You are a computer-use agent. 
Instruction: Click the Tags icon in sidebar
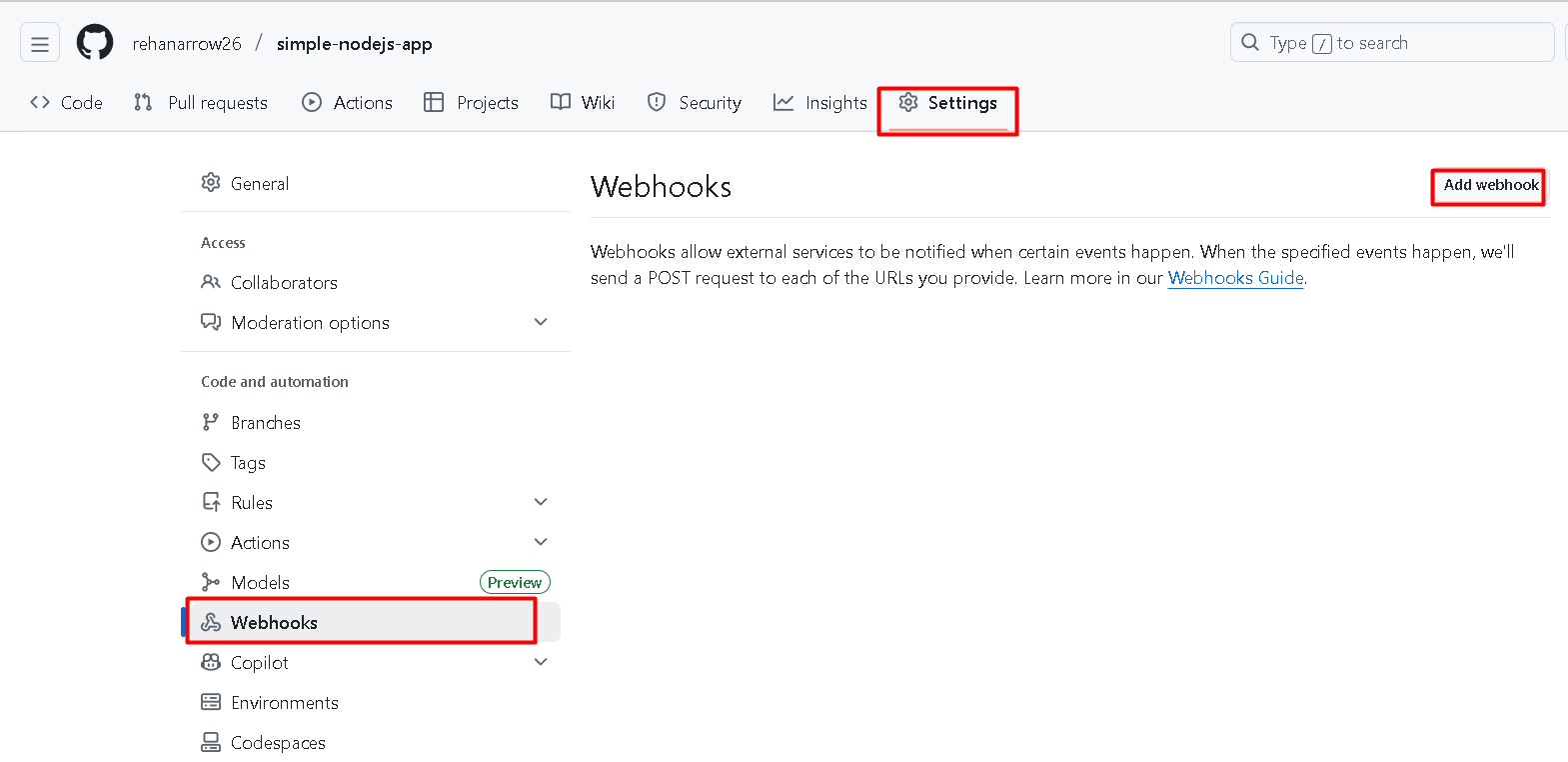(211, 463)
